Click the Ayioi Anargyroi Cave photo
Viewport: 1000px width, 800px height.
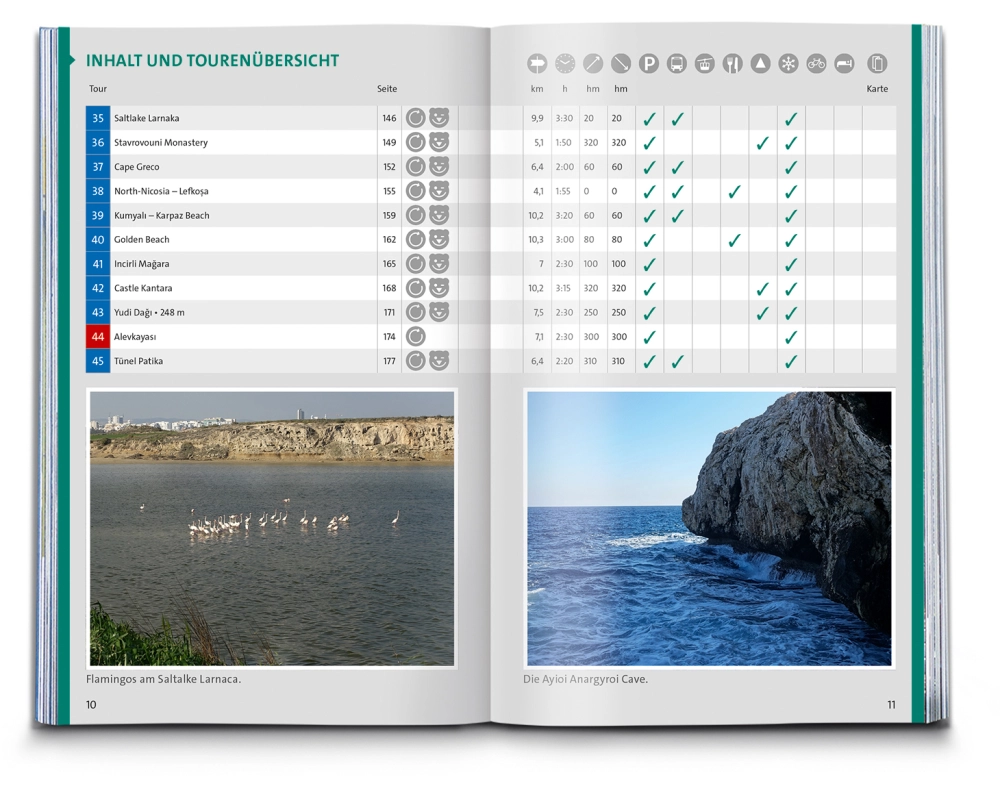click(x=709, y=528)
